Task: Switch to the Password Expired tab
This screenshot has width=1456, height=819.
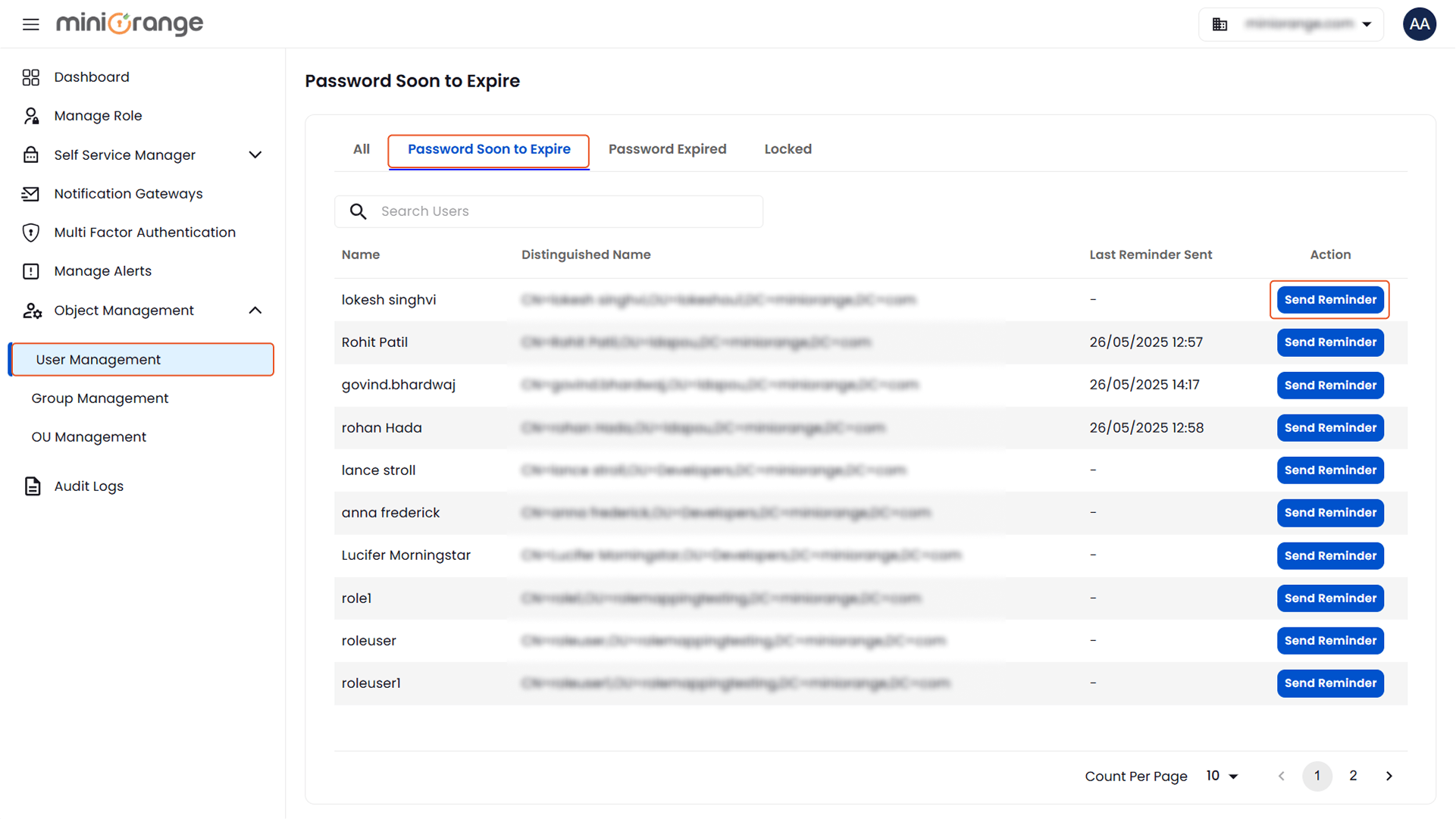Action: (x=668, y=148)
